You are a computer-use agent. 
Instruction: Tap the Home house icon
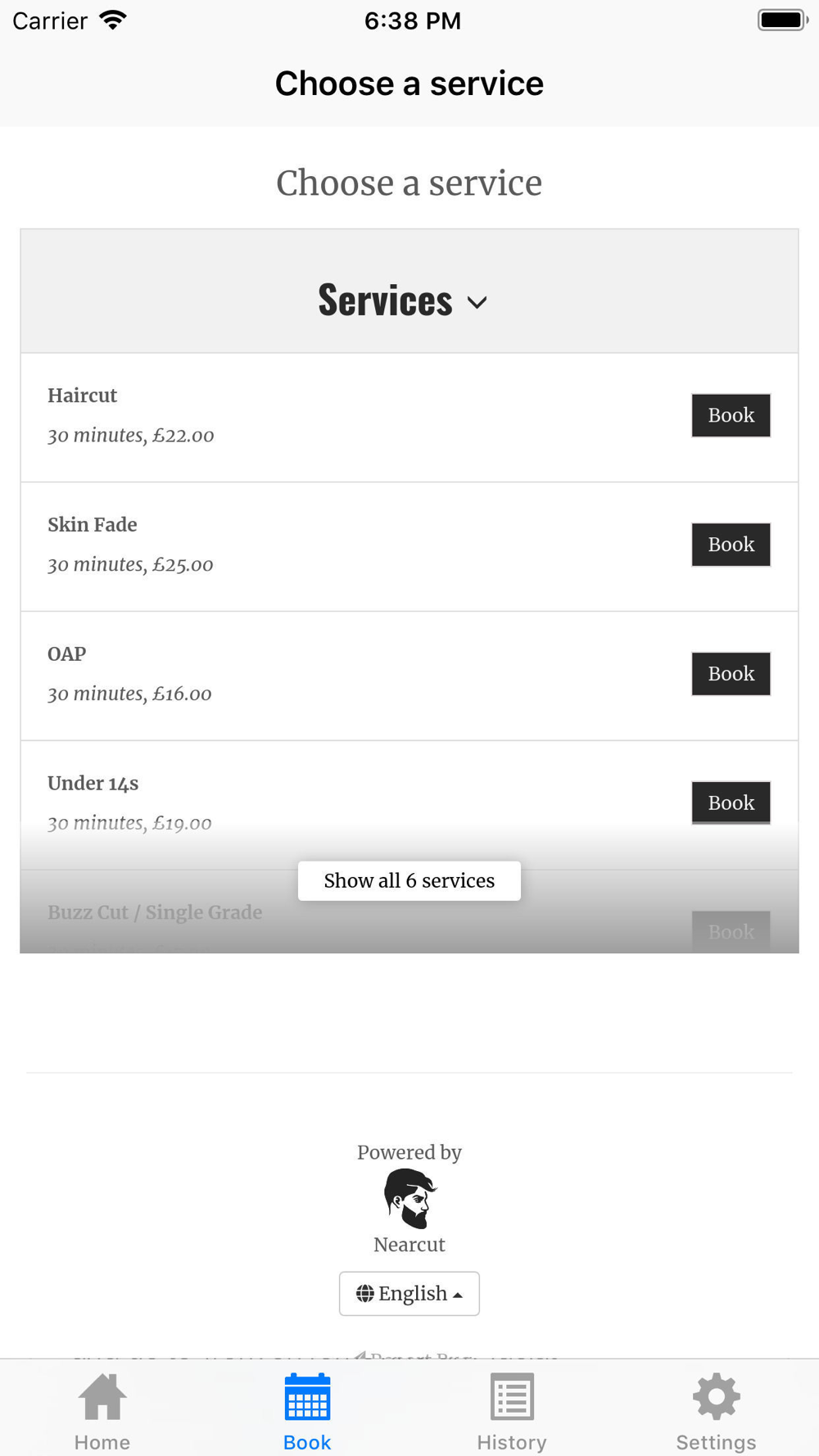coord(102,1396)
